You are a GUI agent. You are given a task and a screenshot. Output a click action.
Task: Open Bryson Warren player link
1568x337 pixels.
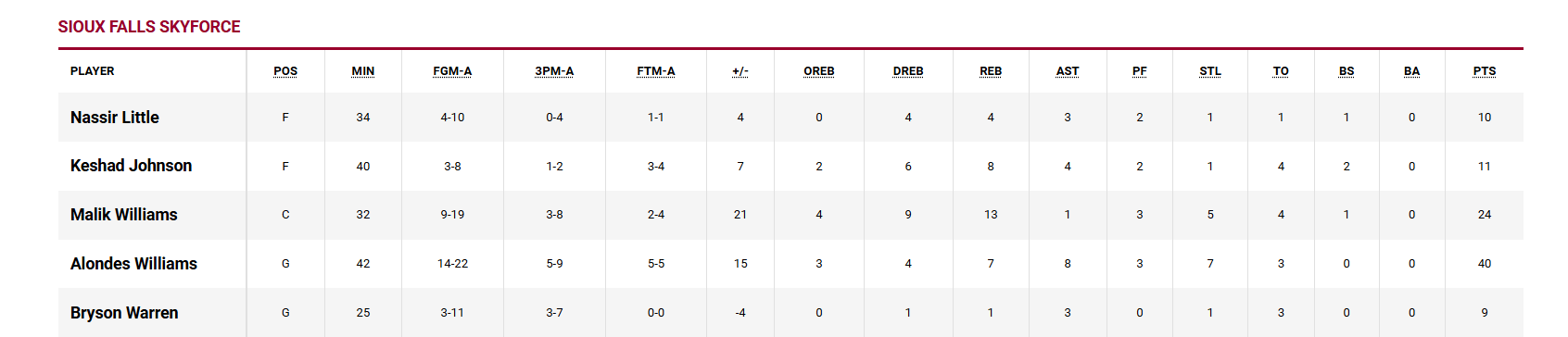point(124,313)
